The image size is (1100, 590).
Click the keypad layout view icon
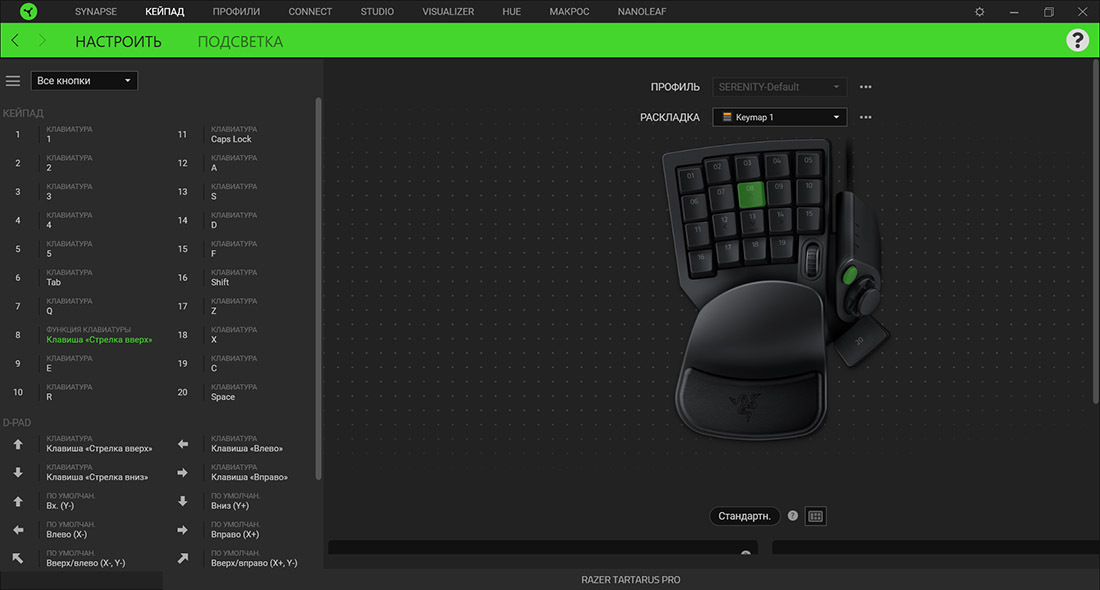[817, 515]
